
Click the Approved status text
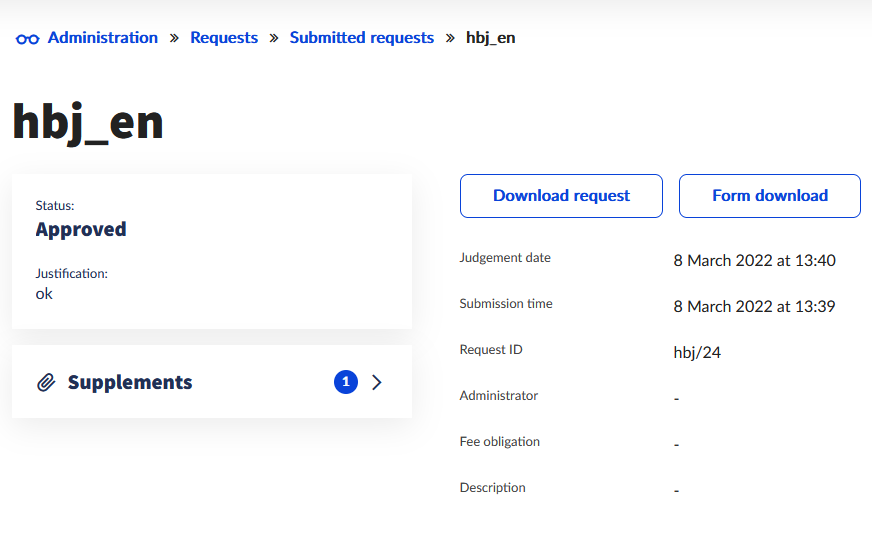pos(81,229)
